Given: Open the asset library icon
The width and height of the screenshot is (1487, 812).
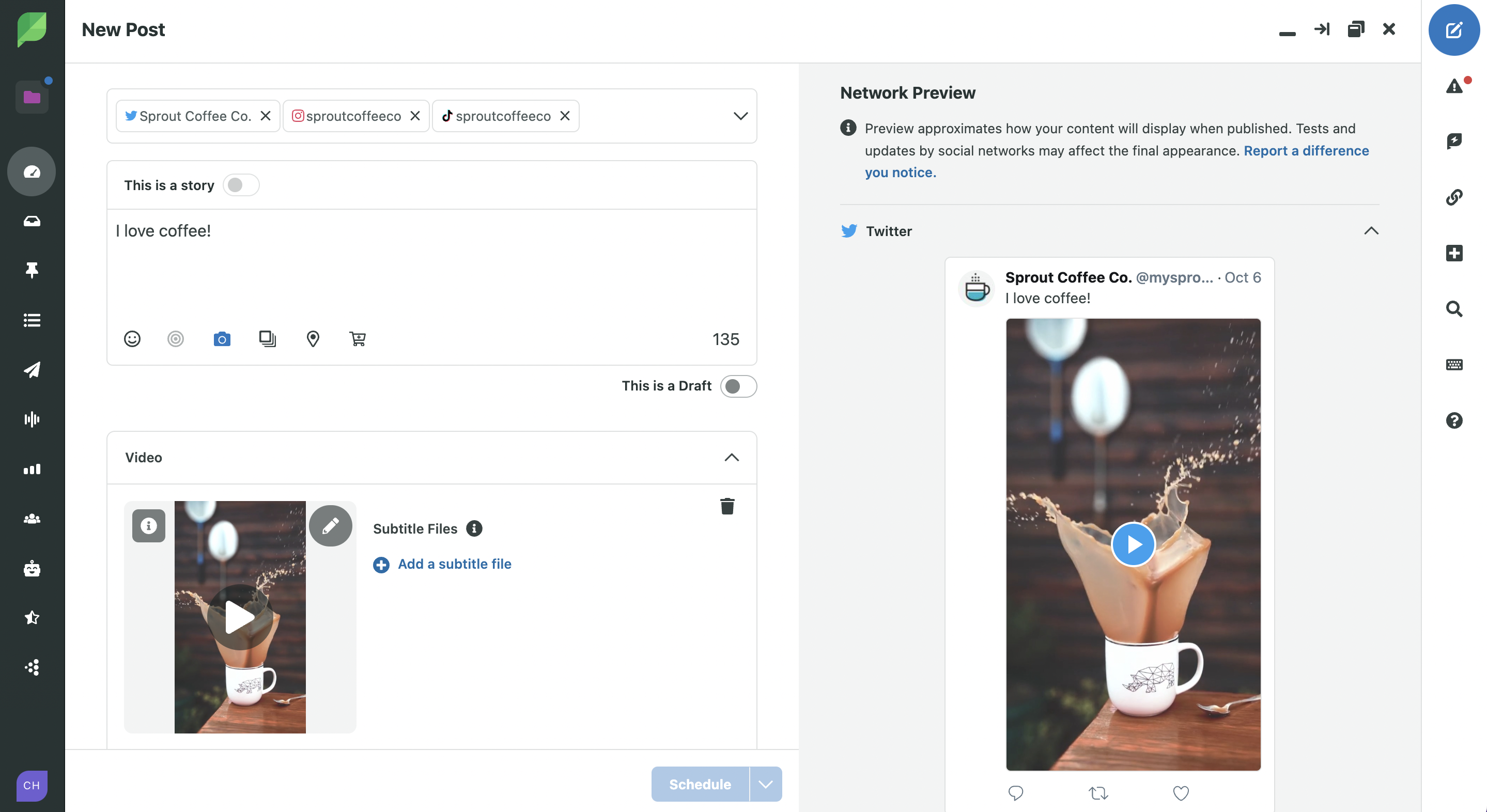Looking at the screenshot, I should (x=267, y=339).
